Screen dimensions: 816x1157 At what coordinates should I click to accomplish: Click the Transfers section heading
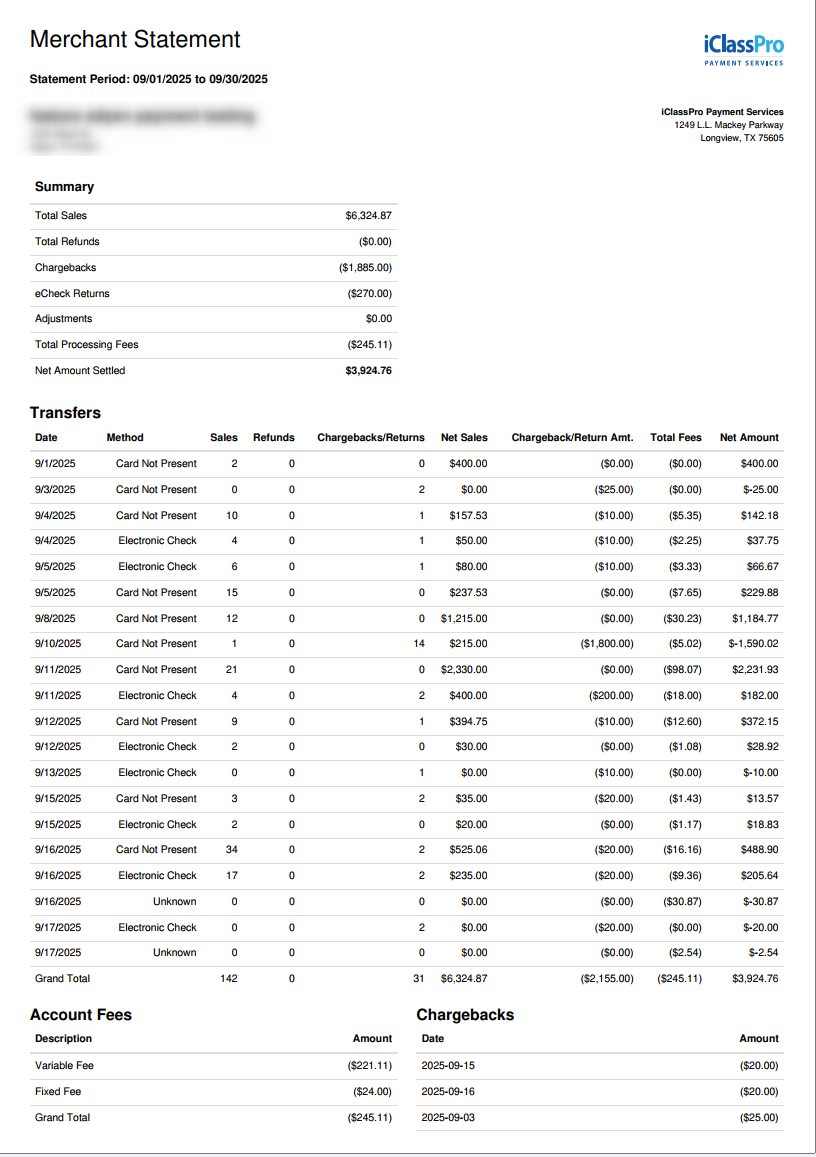pyautogui.click(x=66, y=412)
